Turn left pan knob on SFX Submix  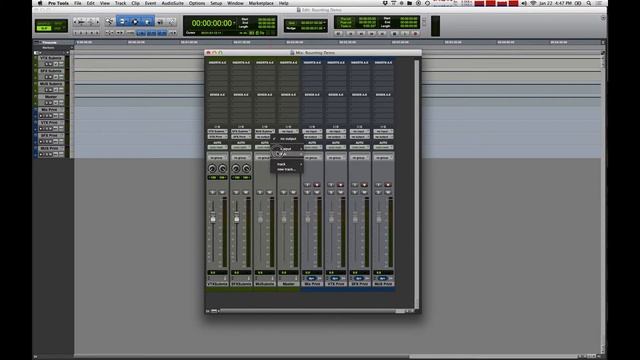[236, 169]
